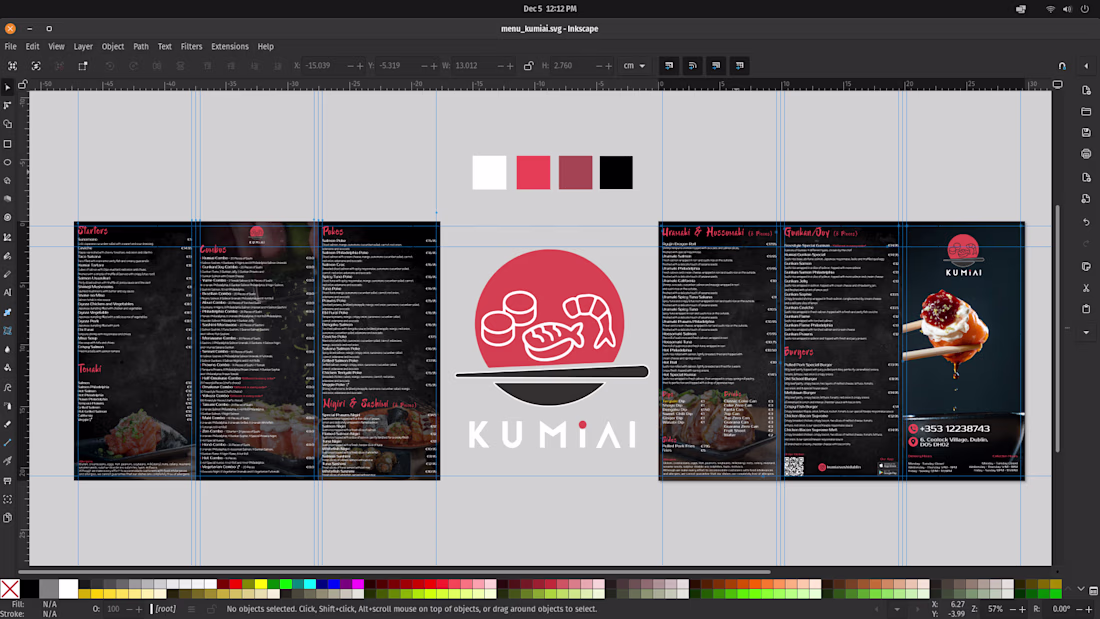The width and height of the screenshot is (1100, 619).
Task: Select the Pages tool
Action: [x=8, y=518]
